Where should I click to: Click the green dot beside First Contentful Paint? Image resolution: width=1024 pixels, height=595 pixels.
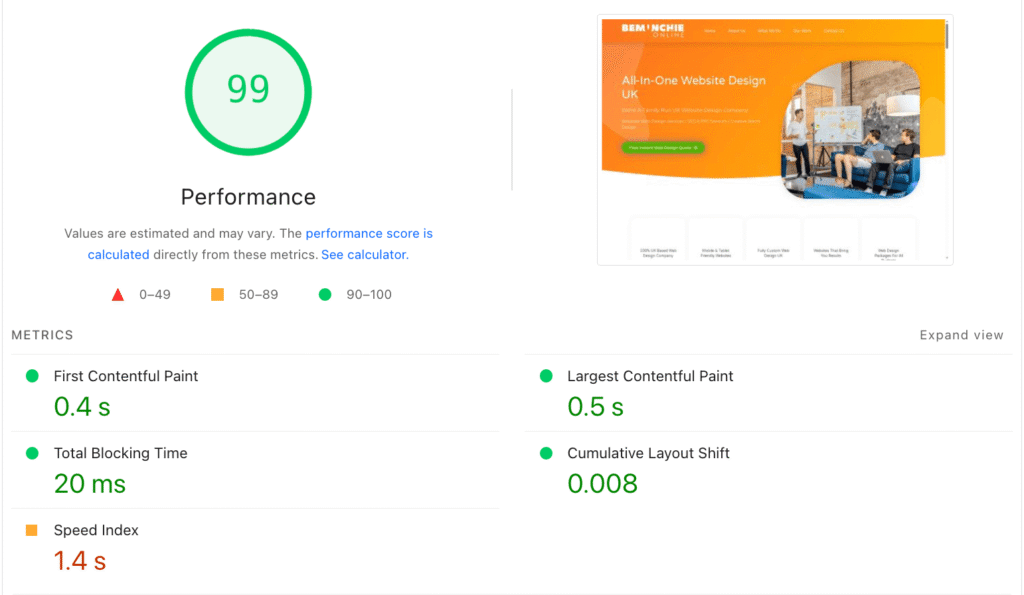(32, 376)
